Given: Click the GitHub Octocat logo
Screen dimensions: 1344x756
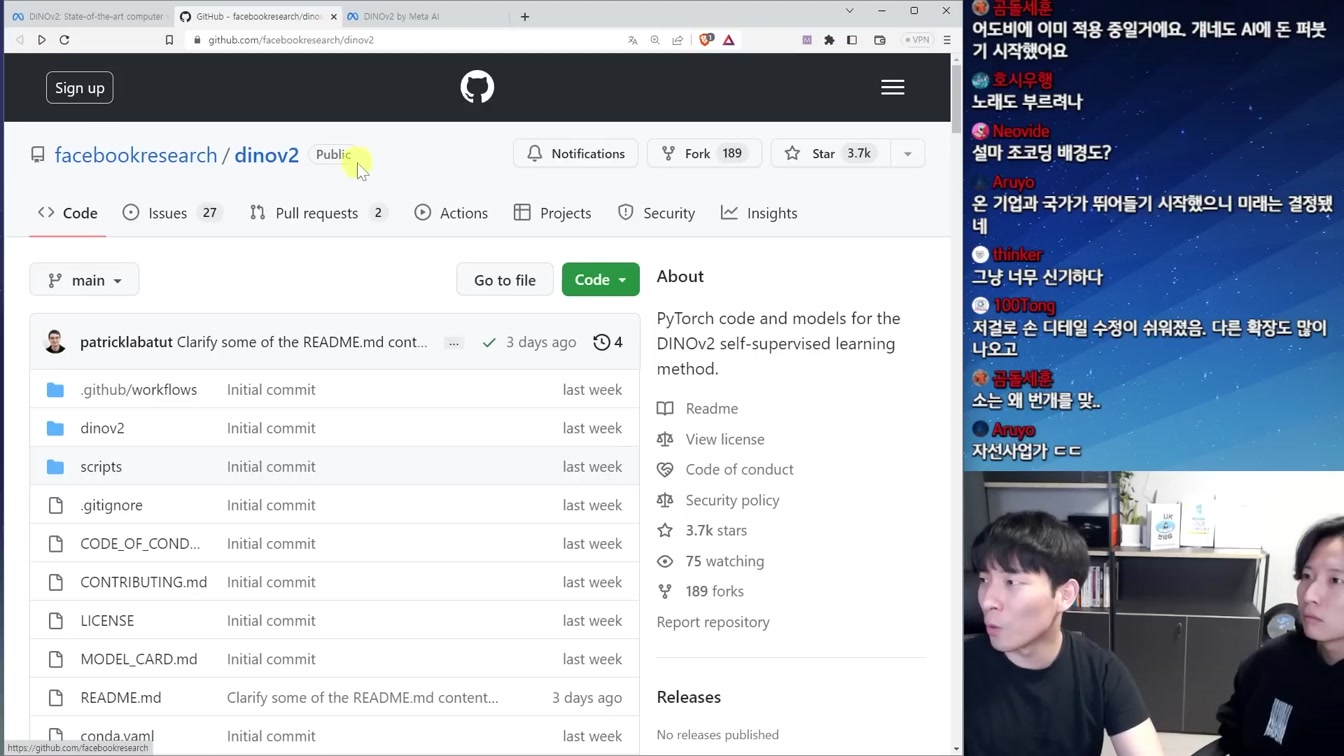Looking at the screenshot, I should tap(477, 87).
